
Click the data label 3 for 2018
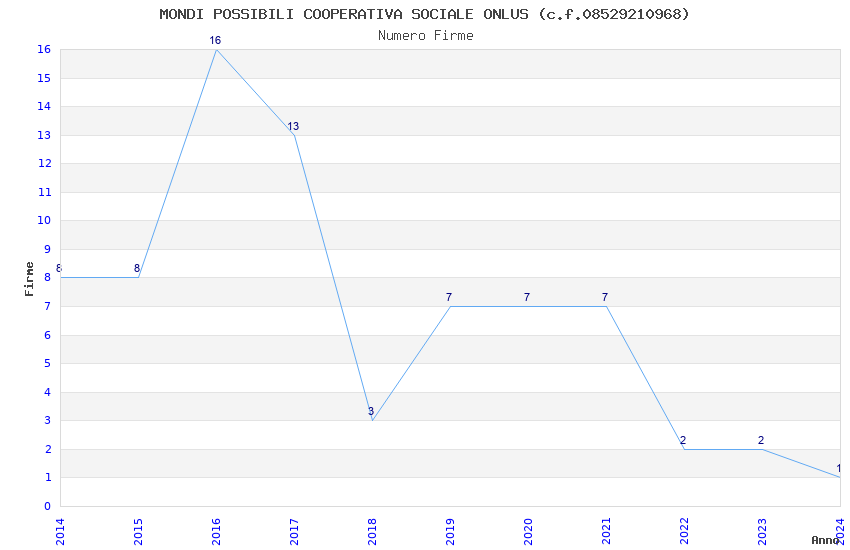(371, 411)
